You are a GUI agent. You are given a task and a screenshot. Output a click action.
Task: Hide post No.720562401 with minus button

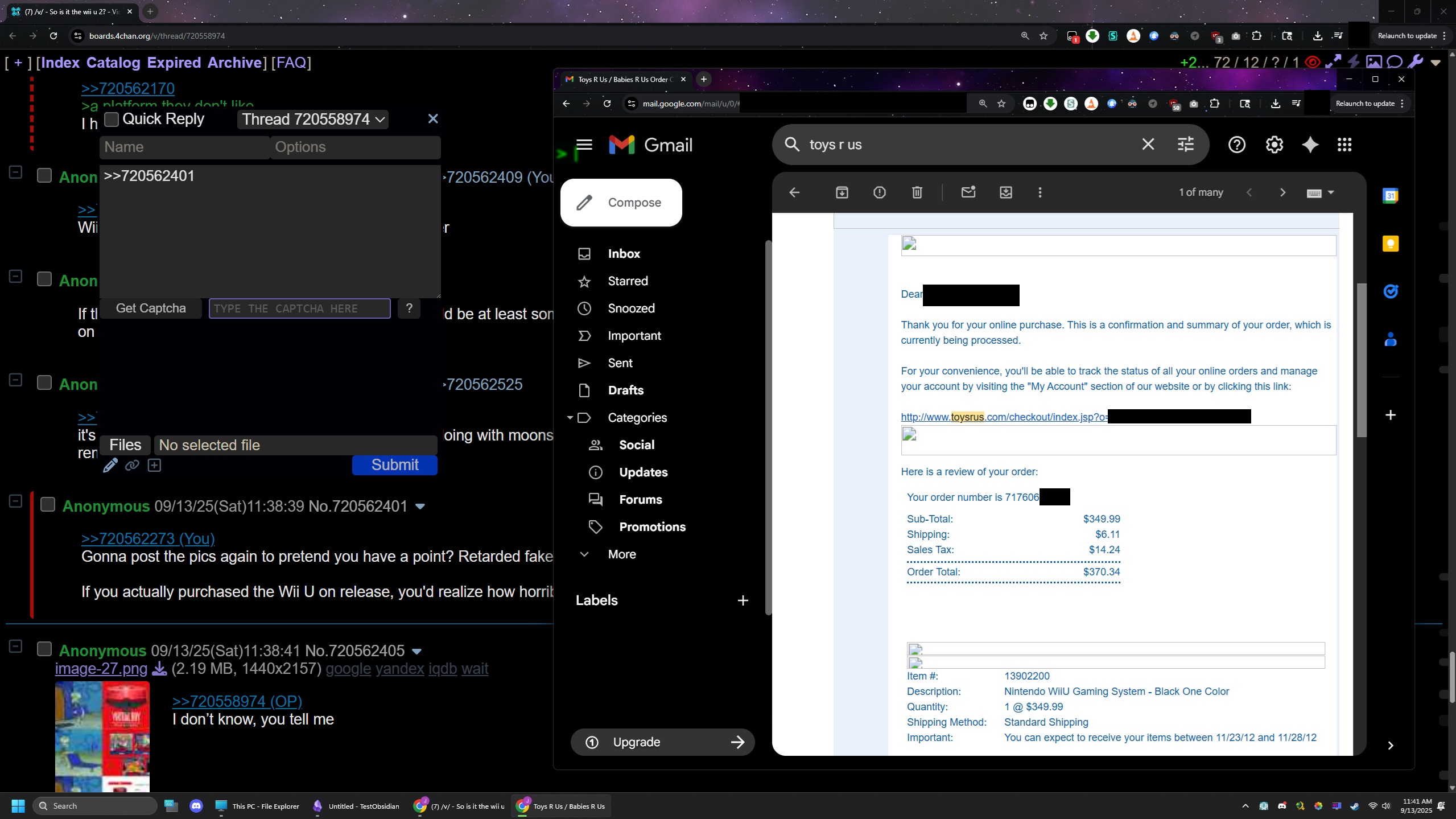[16, 501]
